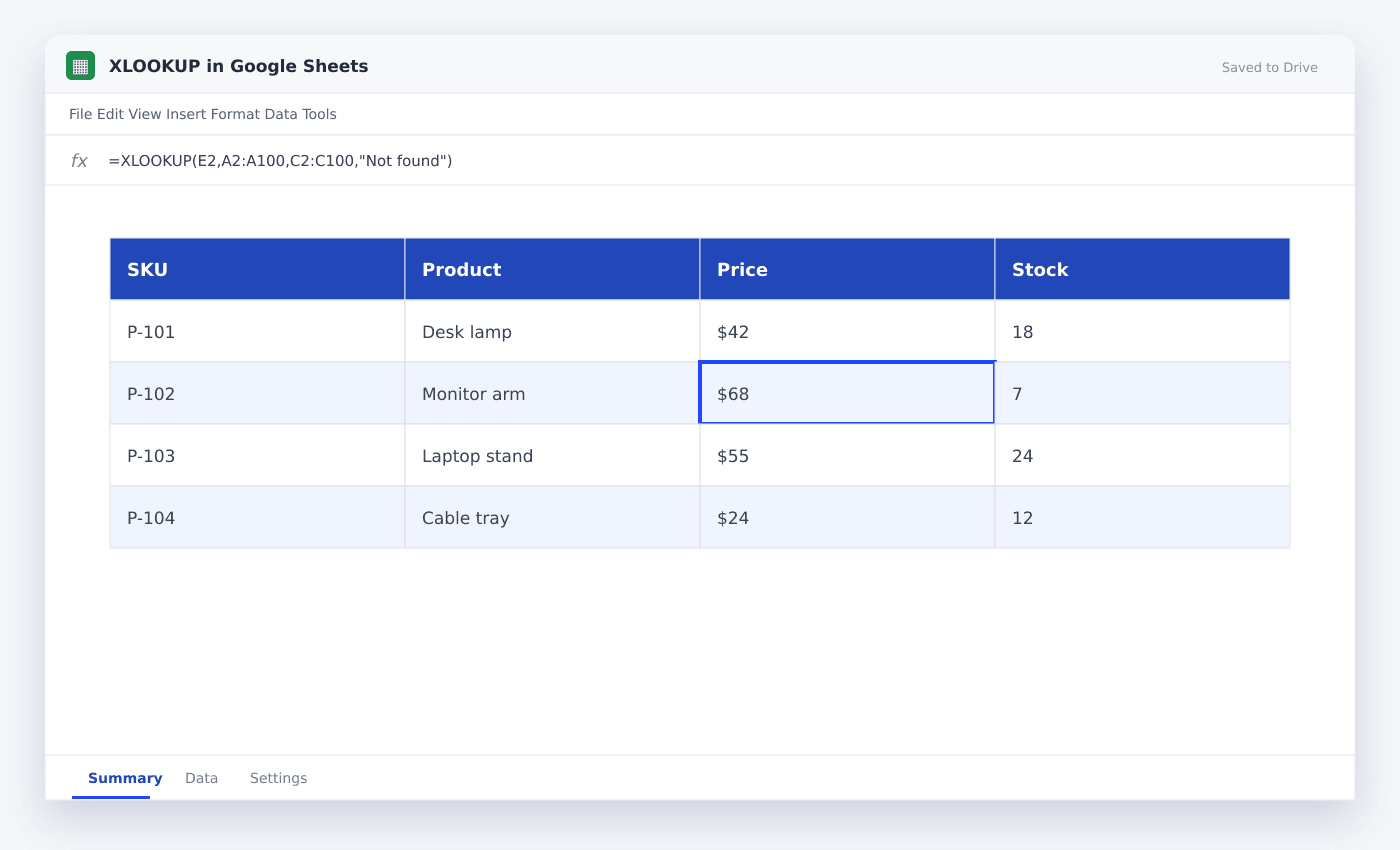Screen dimensions: 1400x850
Task: Select the cell containing P-103
Action: [257, 455]
